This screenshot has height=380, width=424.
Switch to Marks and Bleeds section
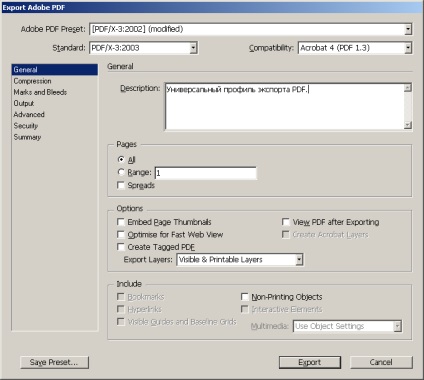click(x=40, y=92)
